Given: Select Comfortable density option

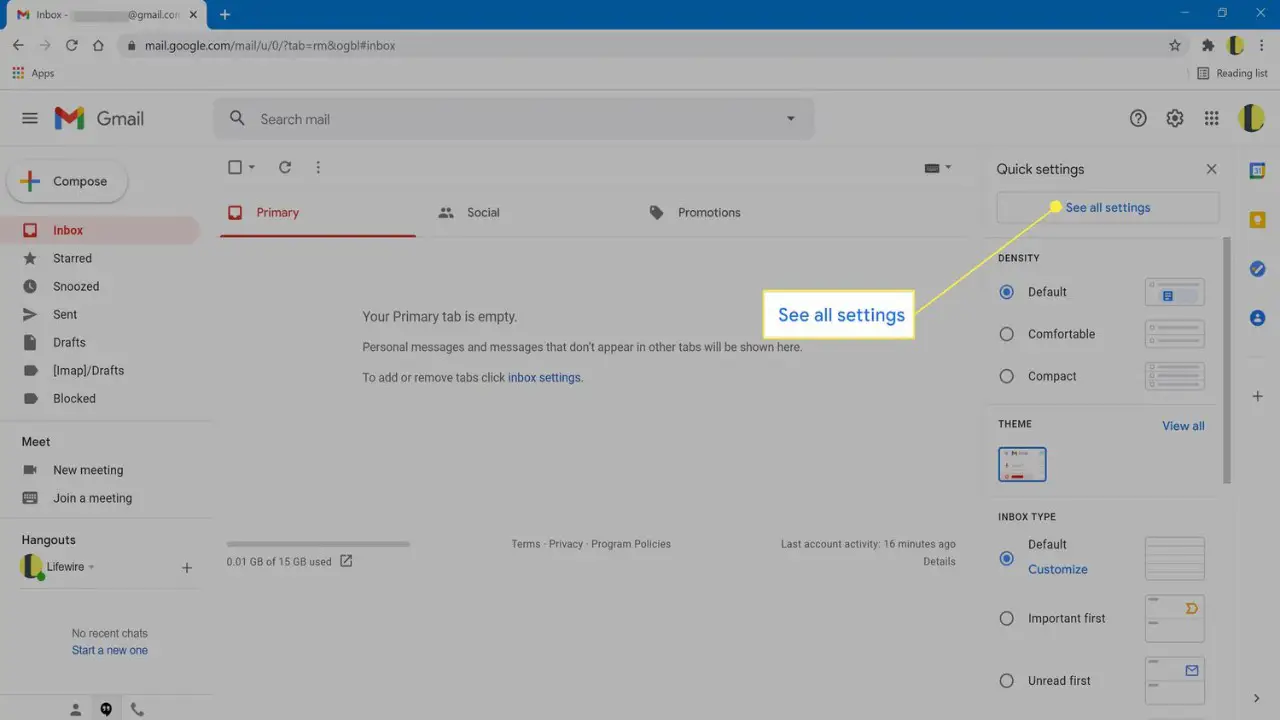Looking at the screenshot, I should tap(1007, 334).
